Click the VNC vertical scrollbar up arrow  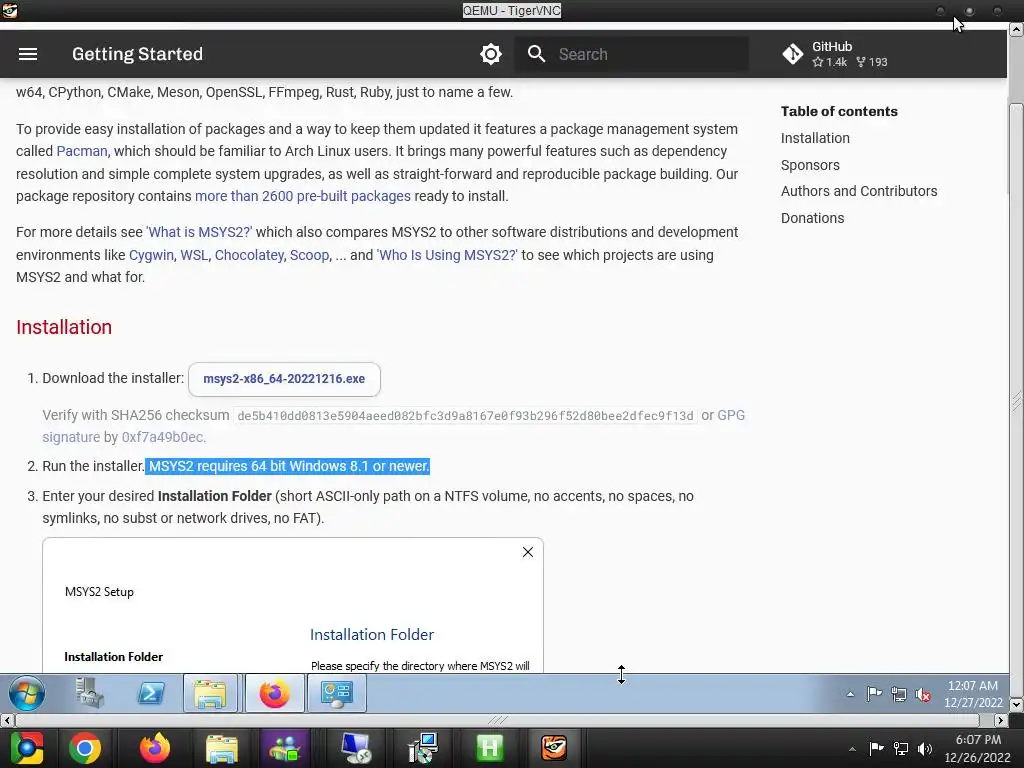click(x=1016, y=29)
